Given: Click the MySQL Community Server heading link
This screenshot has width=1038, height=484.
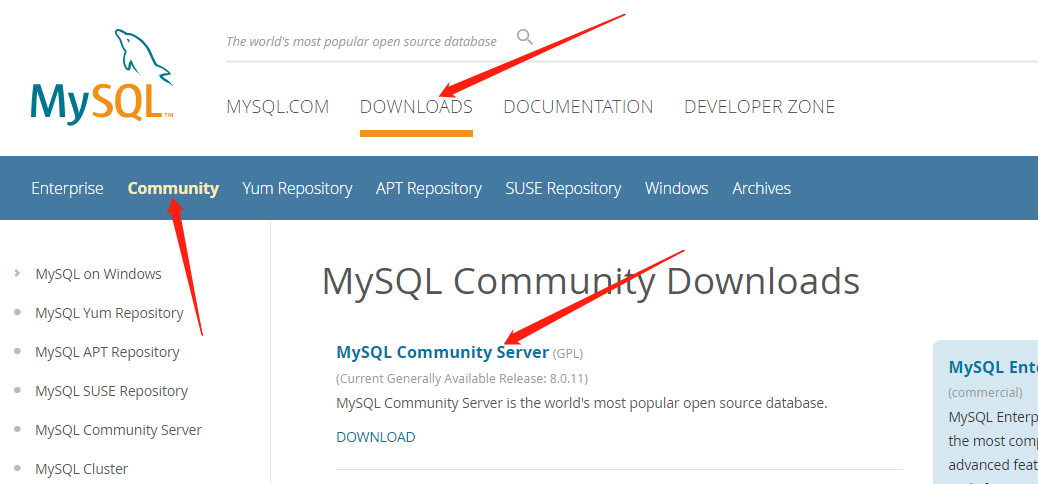Looking at the screenshot, I should point(442,352).
